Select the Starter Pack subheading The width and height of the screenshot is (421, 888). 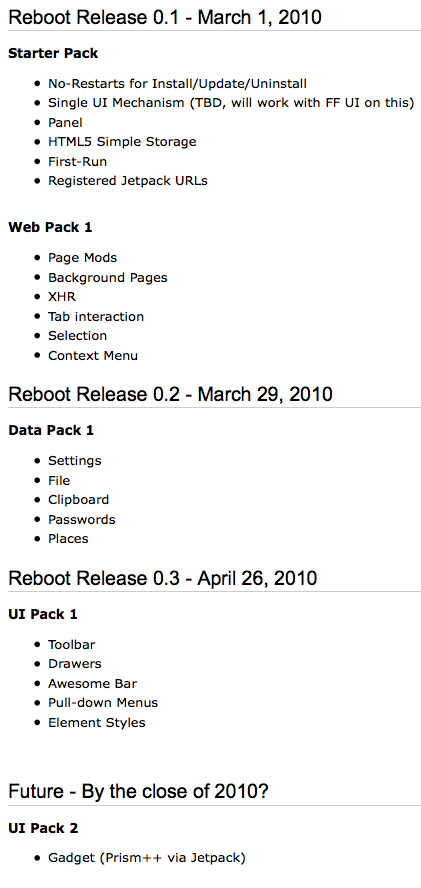[x=53, y=53]
